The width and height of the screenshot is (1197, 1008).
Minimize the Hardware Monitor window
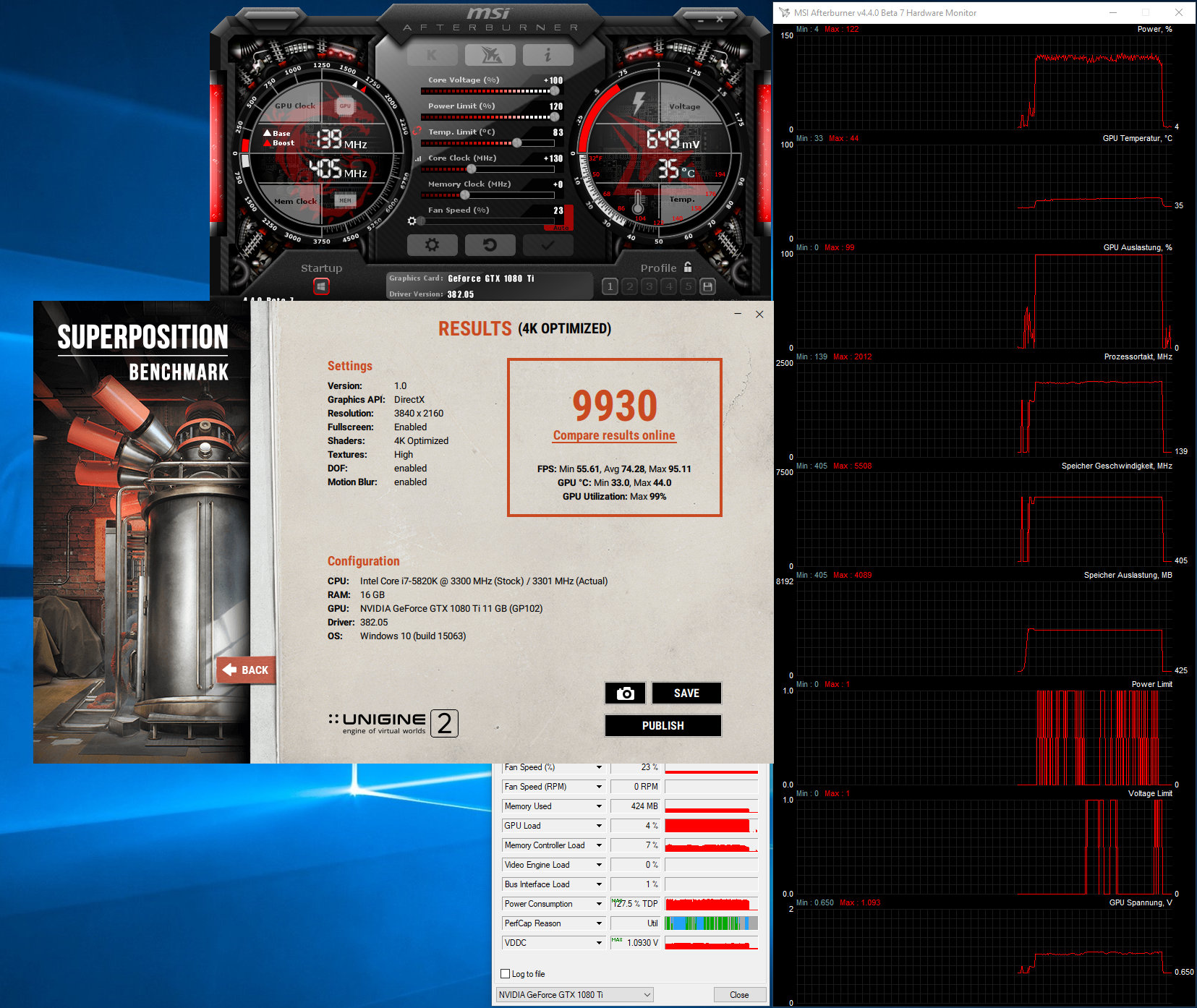tap(1113, 12)
